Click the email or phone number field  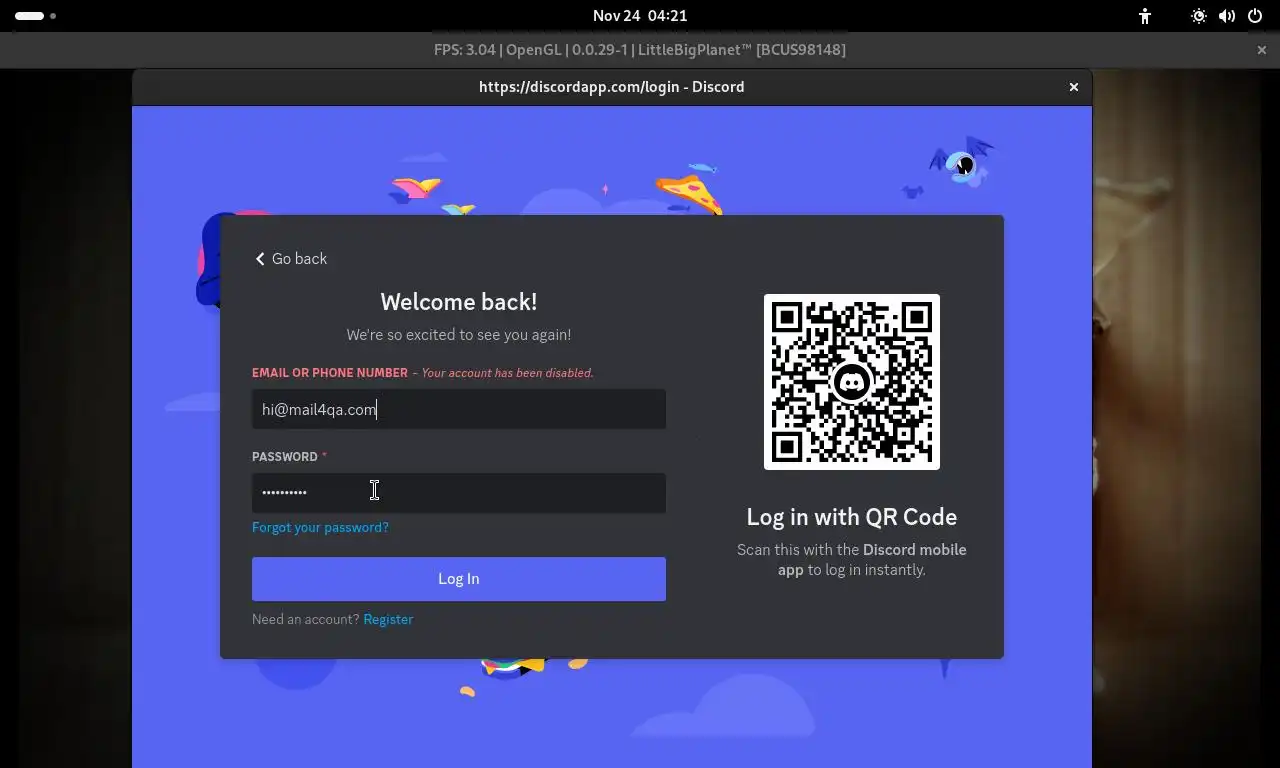click(x=459, y=409)
